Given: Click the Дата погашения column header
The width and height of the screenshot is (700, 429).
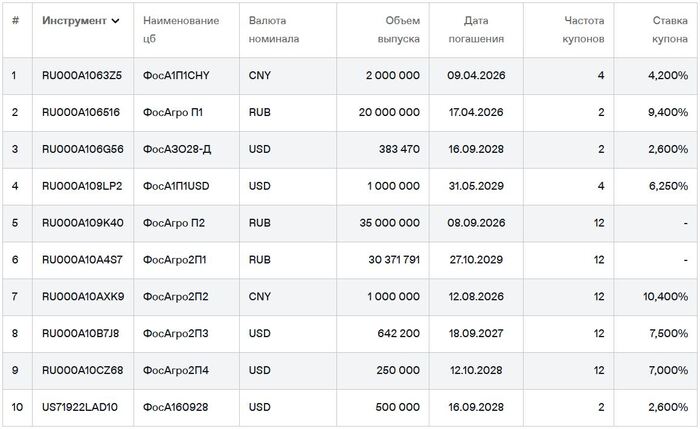Looking at the screenshot, I should 484,29.
